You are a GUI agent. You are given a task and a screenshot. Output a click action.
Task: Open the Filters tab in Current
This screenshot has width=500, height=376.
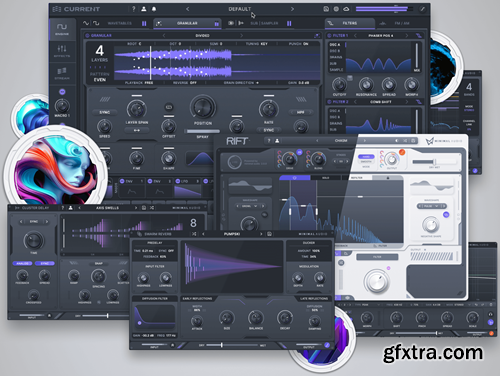pos(350,23)
